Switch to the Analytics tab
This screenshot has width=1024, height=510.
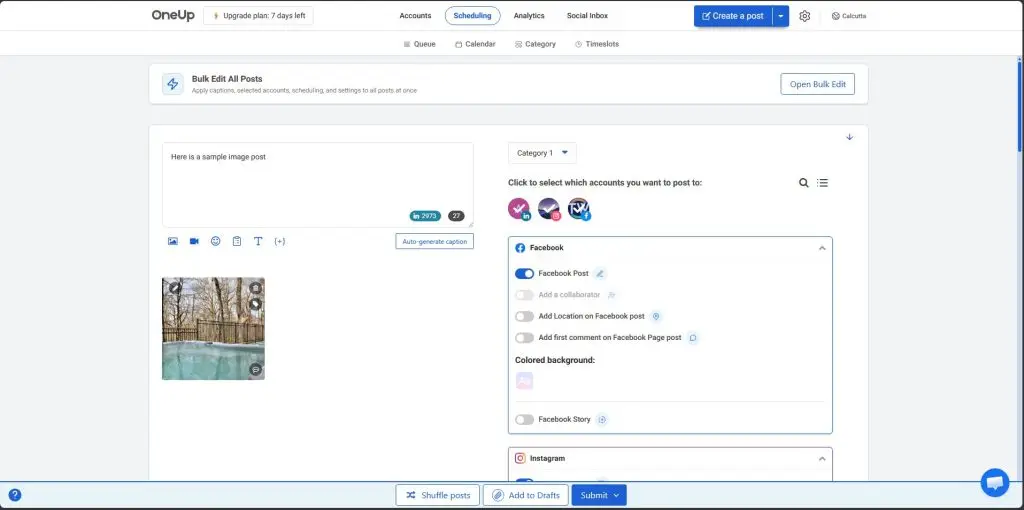point(529,16)
